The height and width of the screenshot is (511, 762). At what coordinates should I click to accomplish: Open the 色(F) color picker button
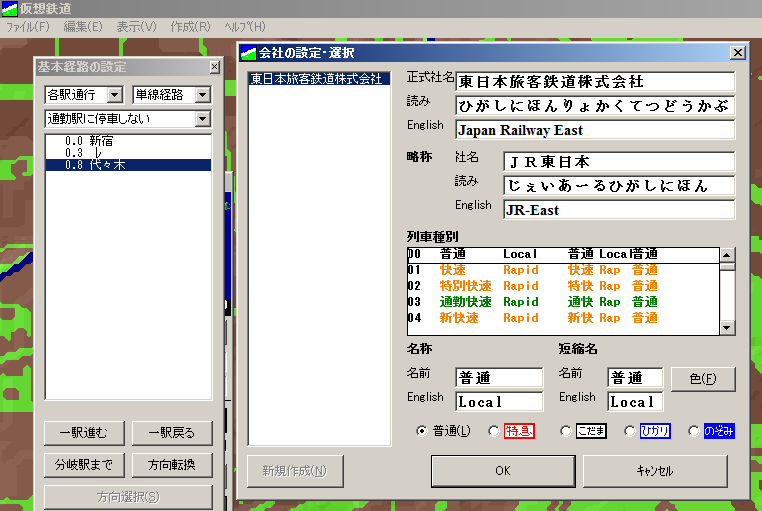coord(703,379)
